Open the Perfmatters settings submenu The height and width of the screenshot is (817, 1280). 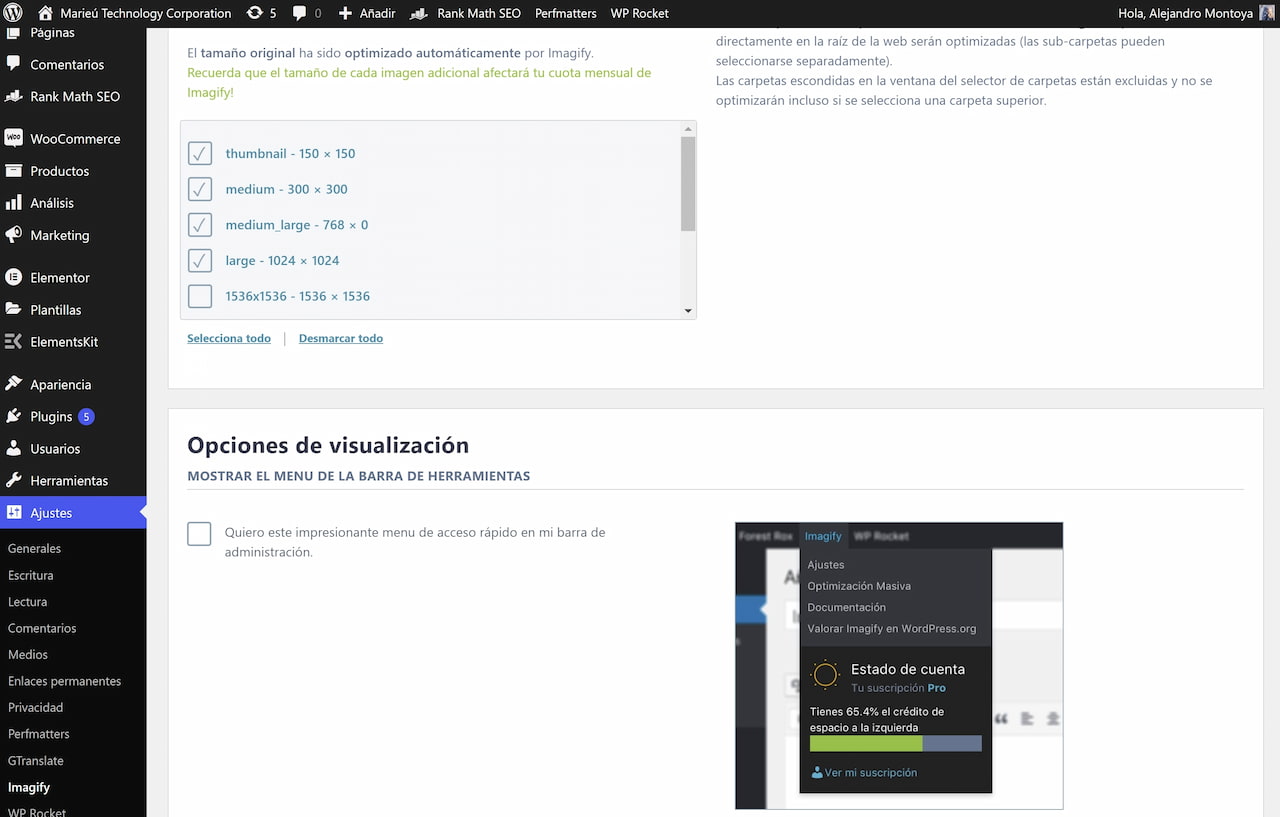point(38,734)
